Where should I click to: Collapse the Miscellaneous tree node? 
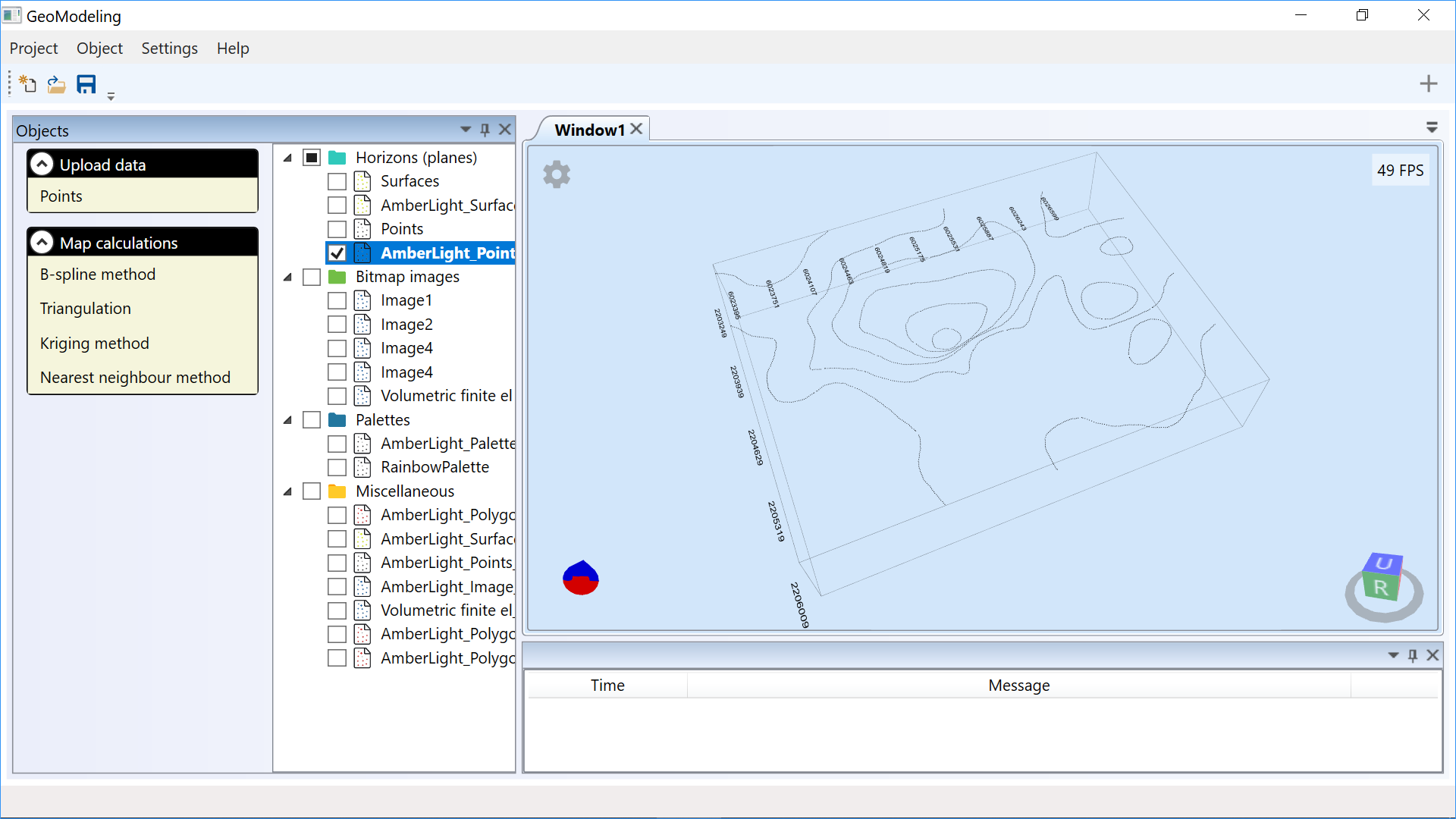coord(288,491)
